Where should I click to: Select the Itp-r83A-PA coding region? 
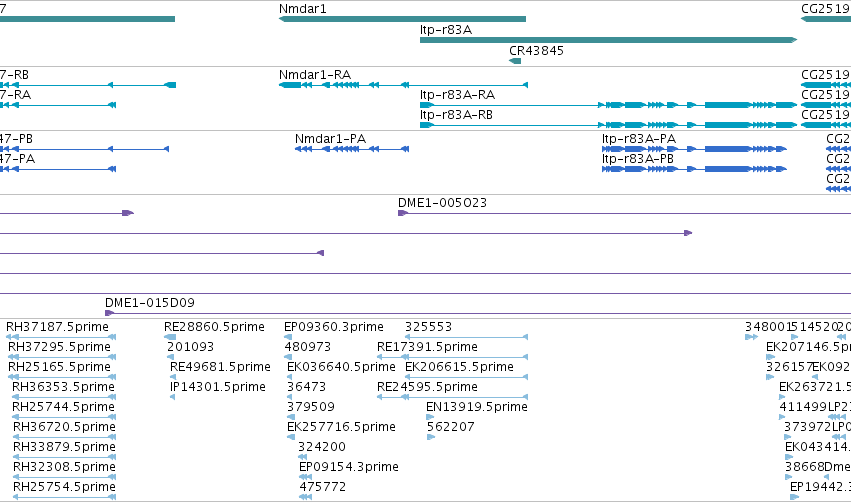tap(694, 149)
